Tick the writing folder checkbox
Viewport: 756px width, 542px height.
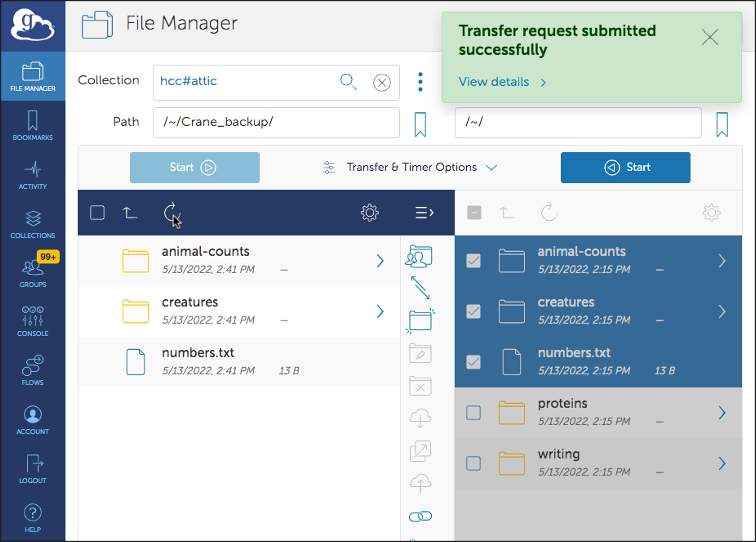pyautogui.click(x=474, y=464)
